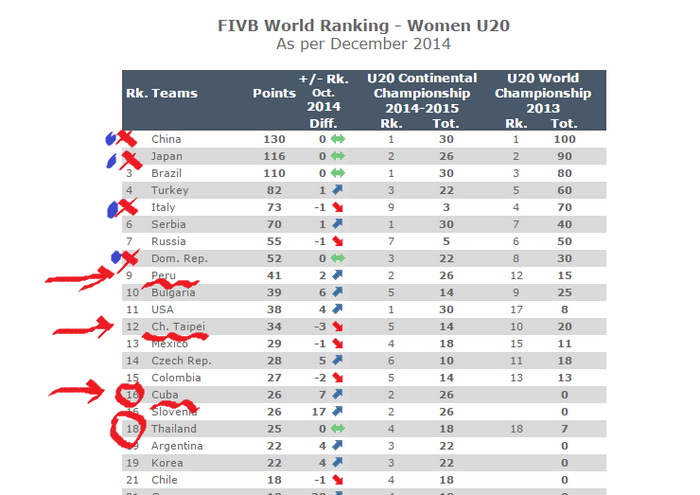Click the blue up arrow in Bulgaria row
The height and width of the screenshot is (495, 700).
pos(338,292)
